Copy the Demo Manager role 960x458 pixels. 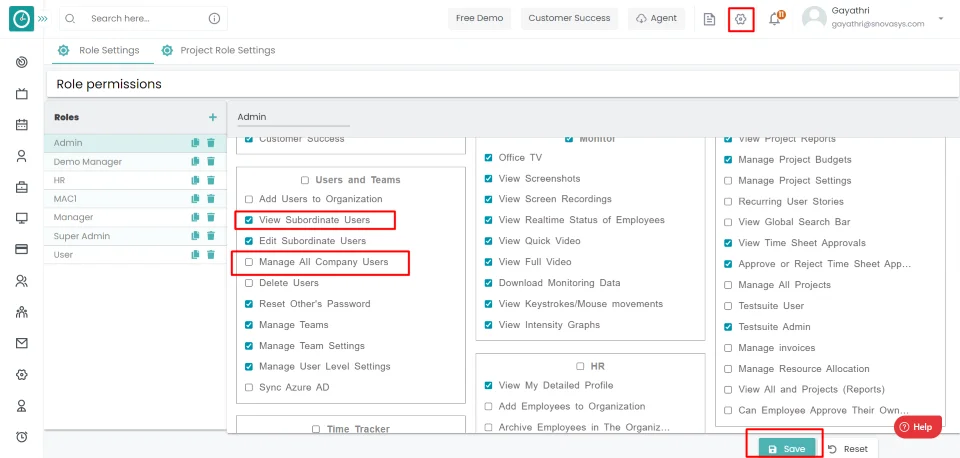pos(195,162)
